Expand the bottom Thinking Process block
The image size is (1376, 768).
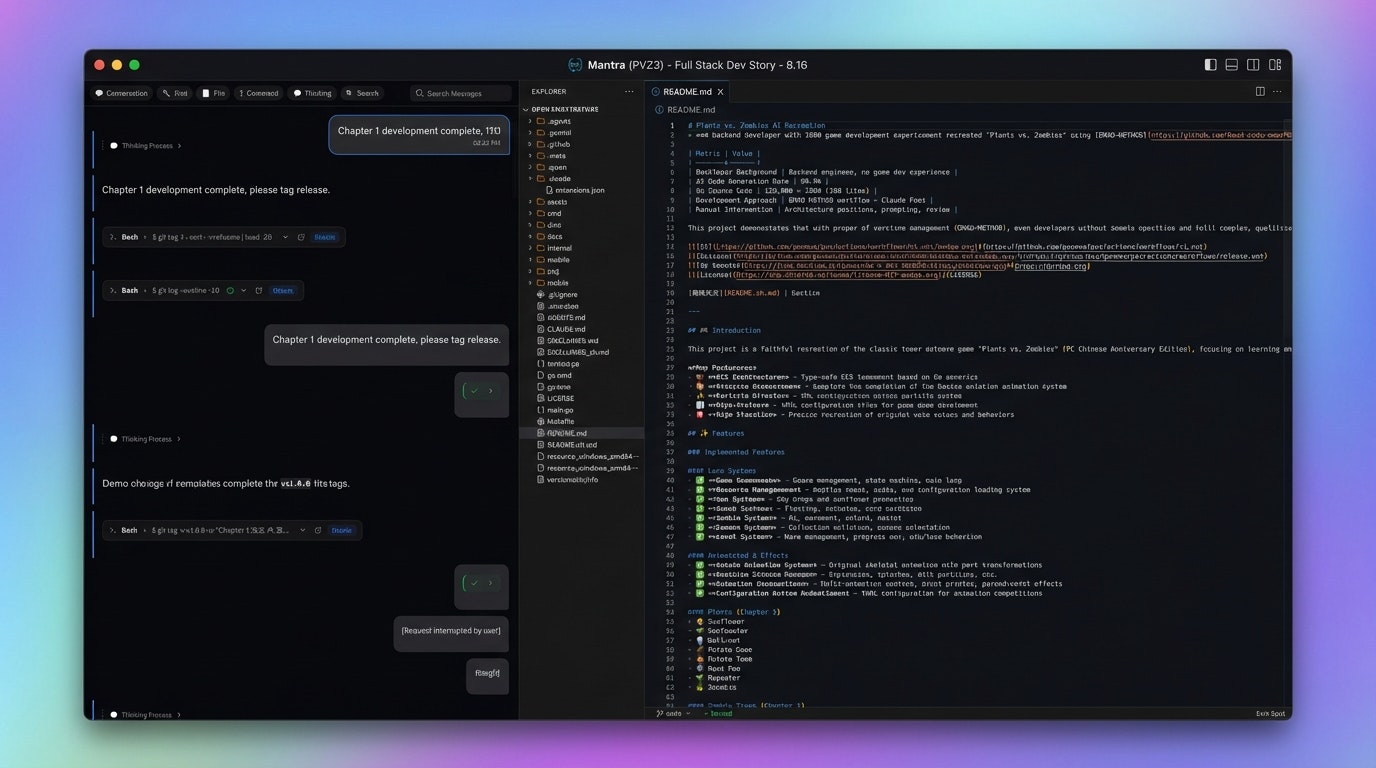[x=146, y=715]
